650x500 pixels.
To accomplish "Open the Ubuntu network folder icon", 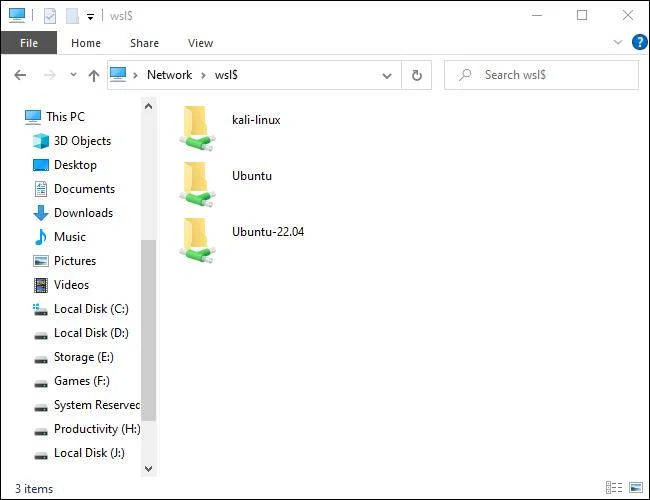I will [x=197, y=184].
